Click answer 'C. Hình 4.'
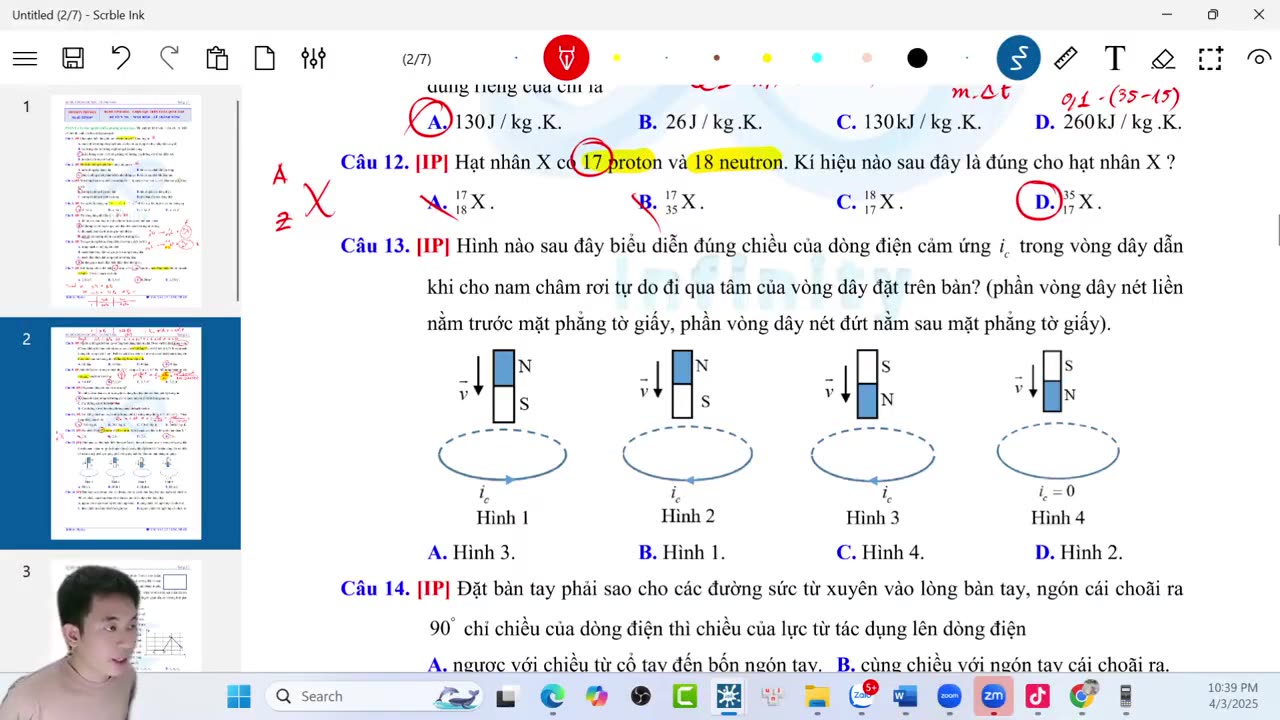 point(880,552)
